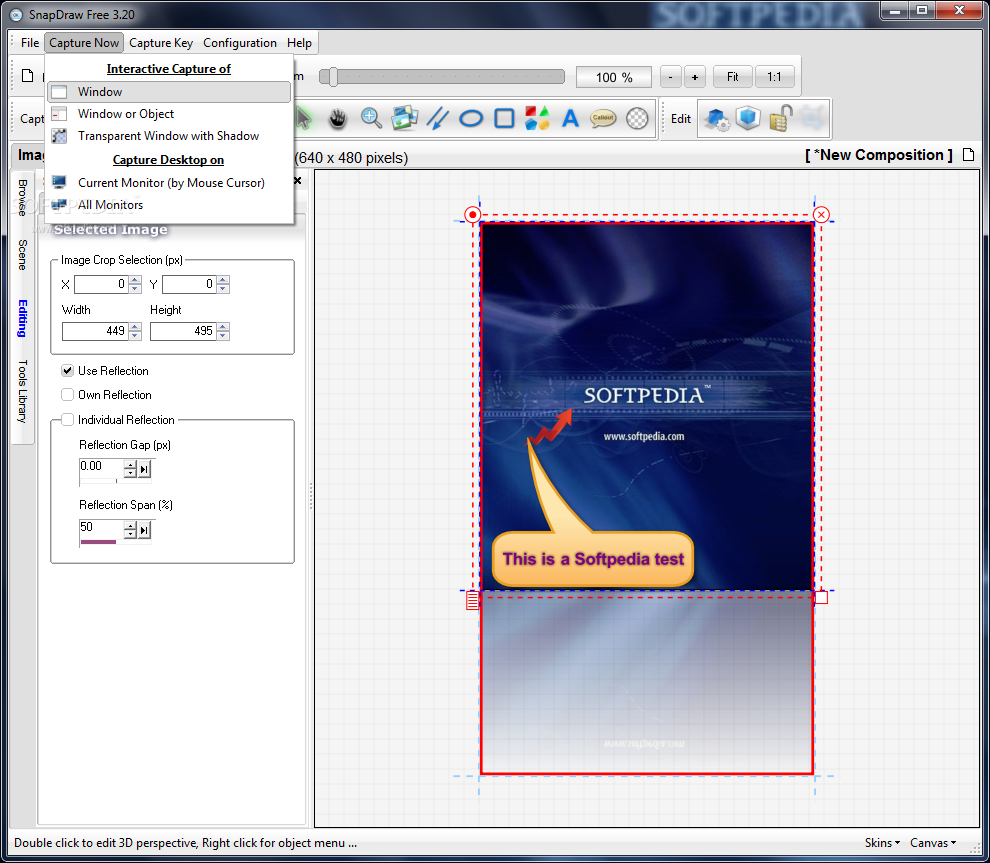Screen dimensions: 990x863
Task: Open the Configuration menu
Action: pos(240,43)
